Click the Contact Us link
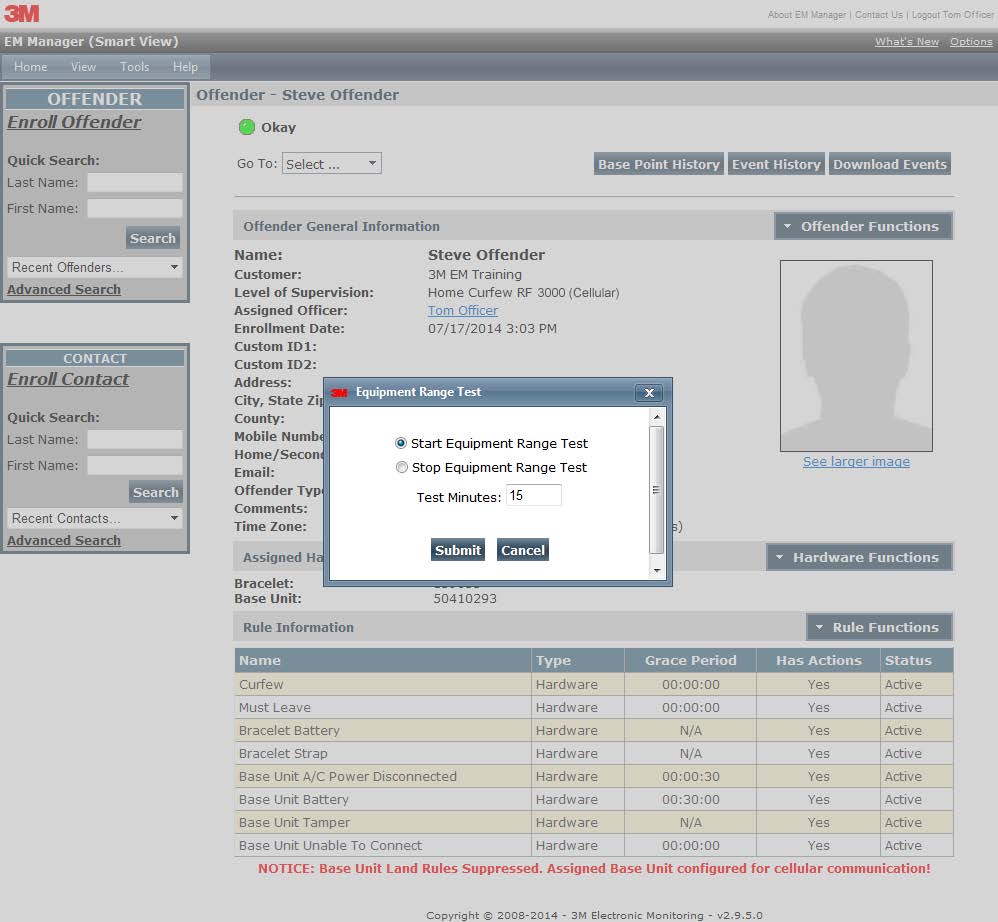 (x=878, y=15)
